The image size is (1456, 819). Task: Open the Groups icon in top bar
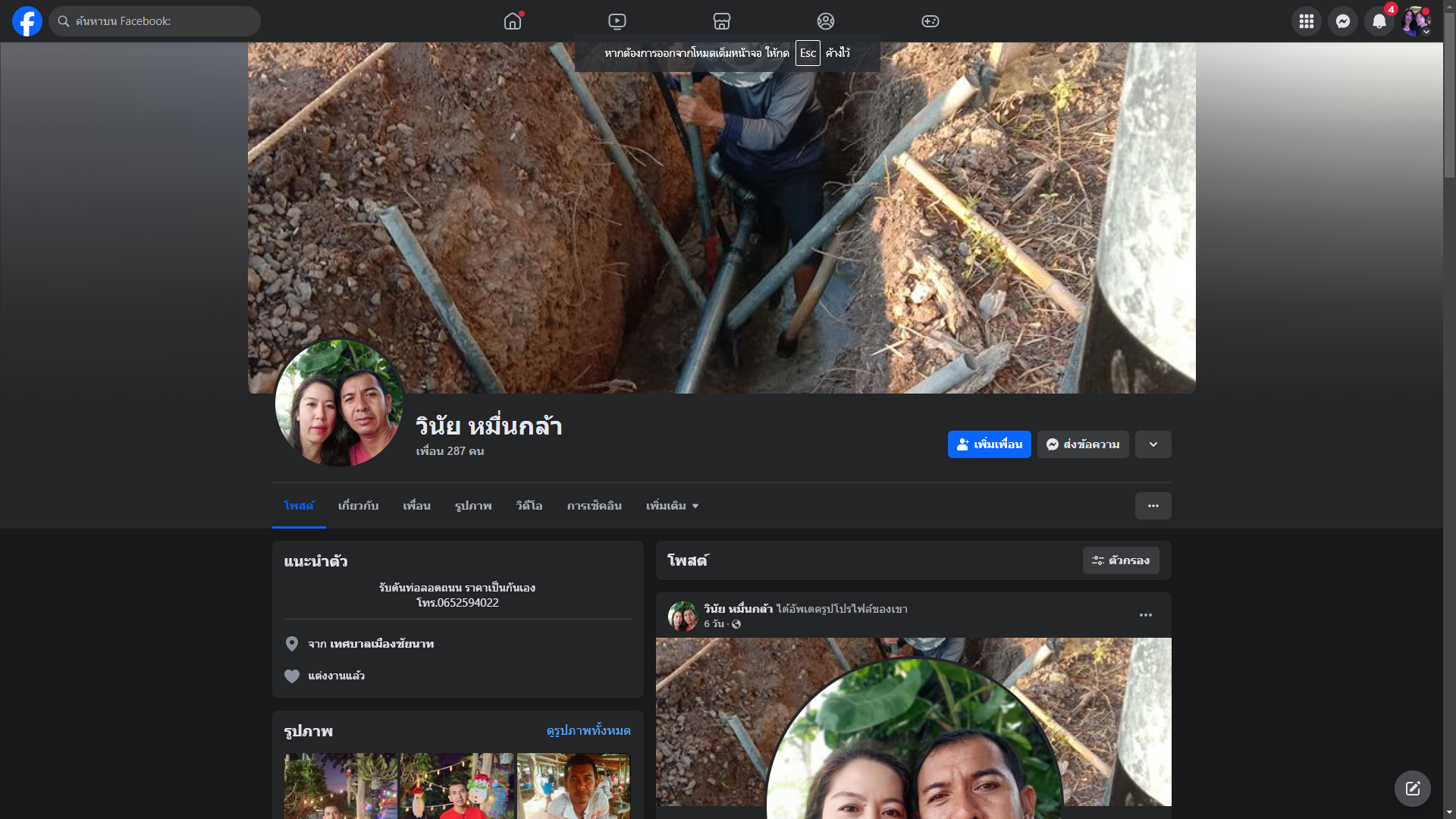(826, 21)
